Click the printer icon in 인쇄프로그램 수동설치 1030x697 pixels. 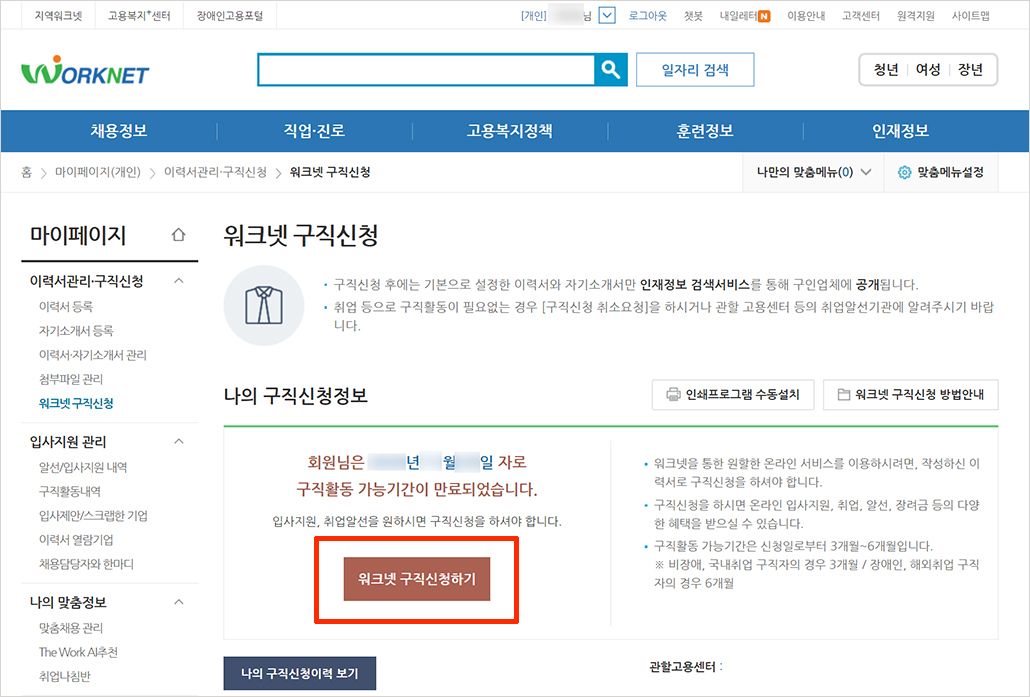(x=673, y=394)
